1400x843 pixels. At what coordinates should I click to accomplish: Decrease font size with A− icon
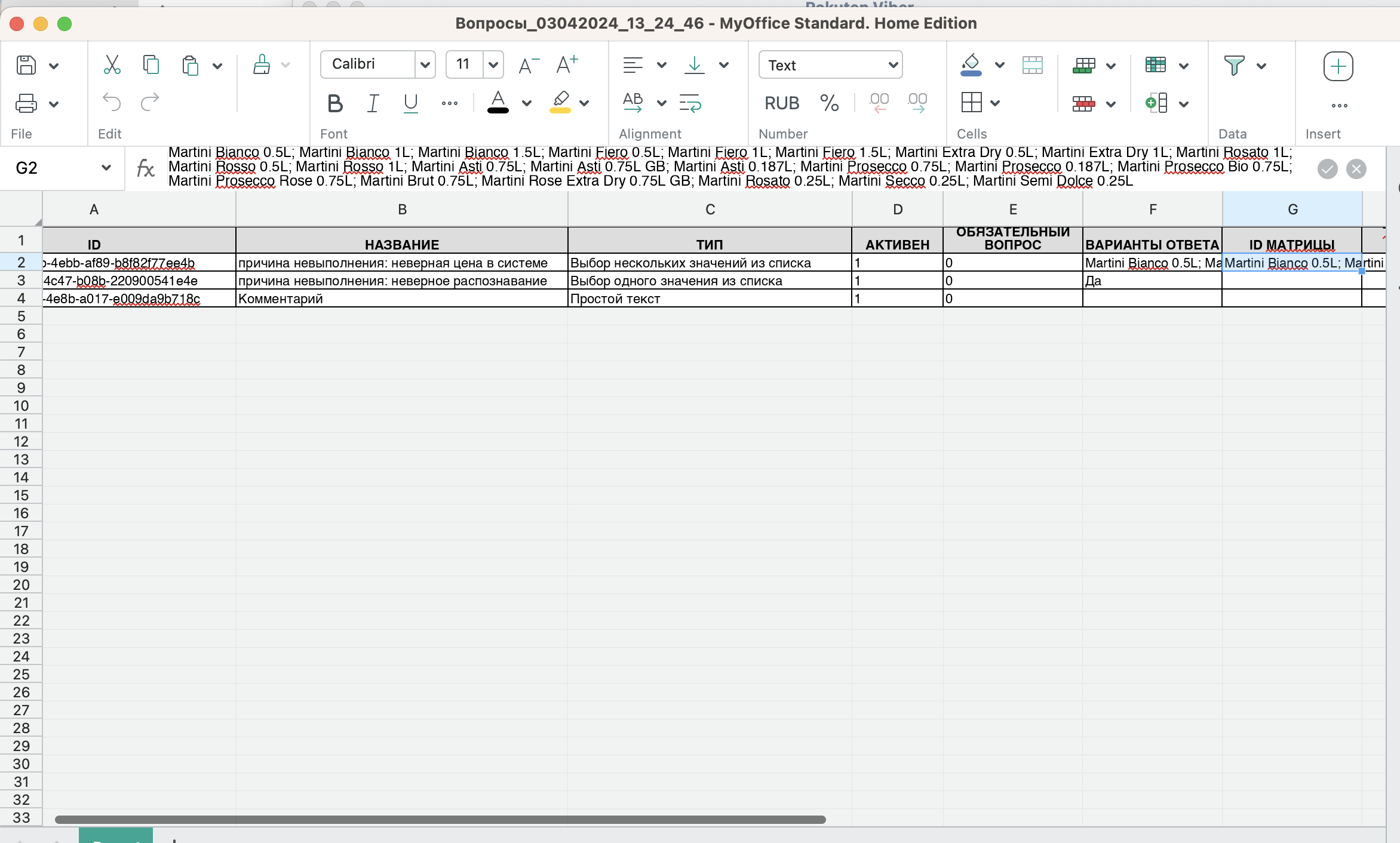[x=529, y=64]
